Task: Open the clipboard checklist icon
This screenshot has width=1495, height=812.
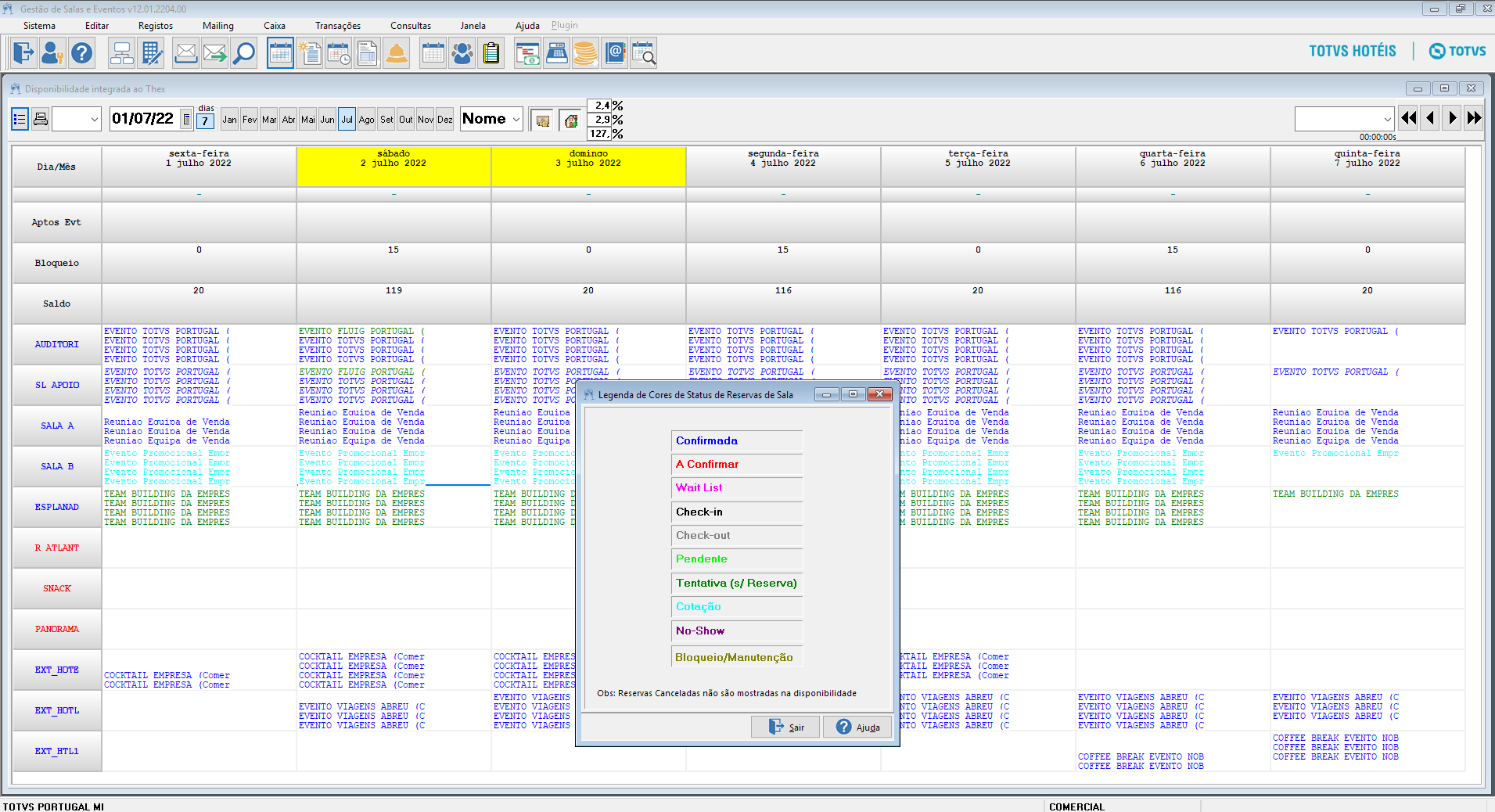Action: (491, 53)
